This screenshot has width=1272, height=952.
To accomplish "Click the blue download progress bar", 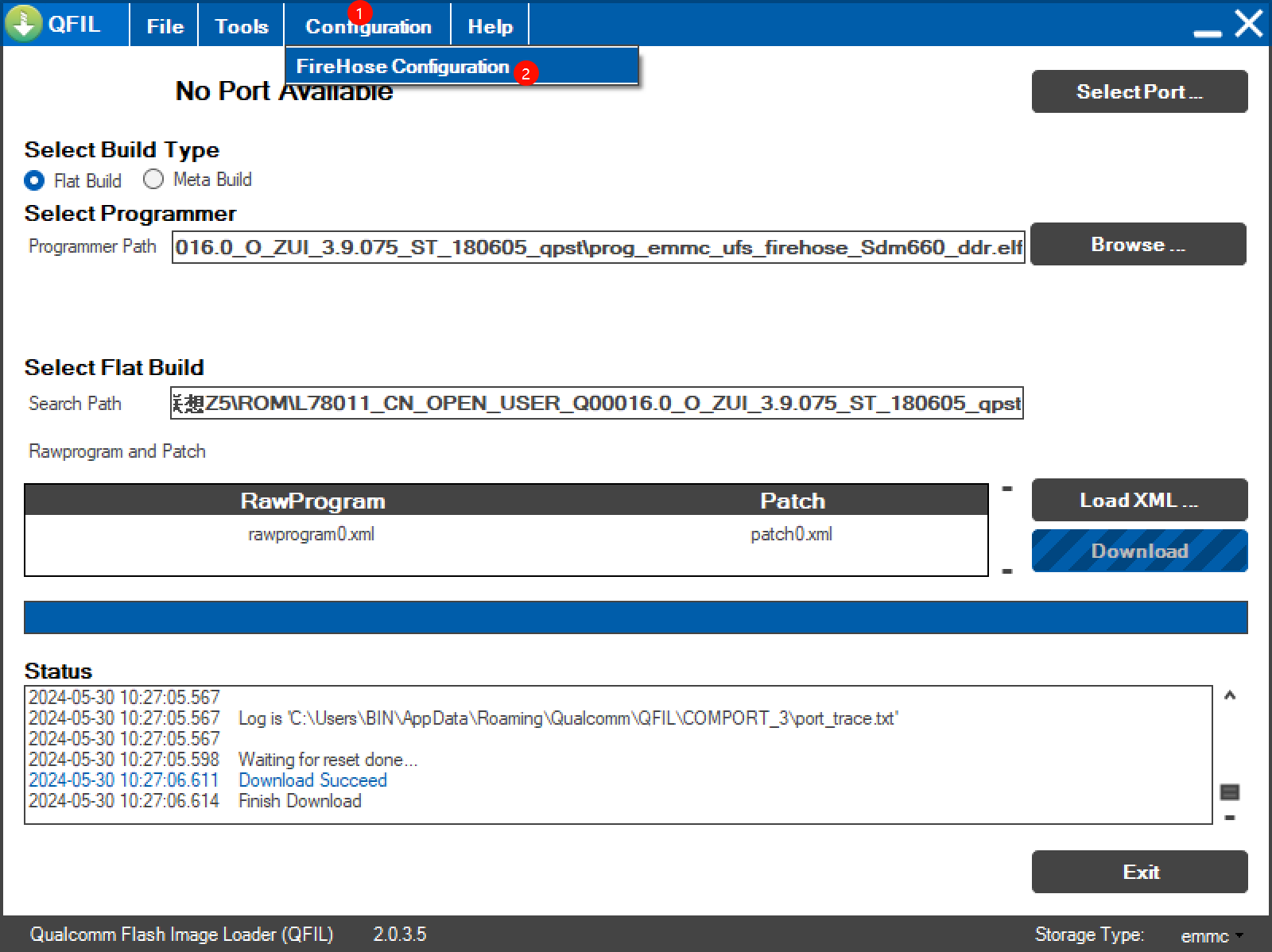I will click(635, 617).
